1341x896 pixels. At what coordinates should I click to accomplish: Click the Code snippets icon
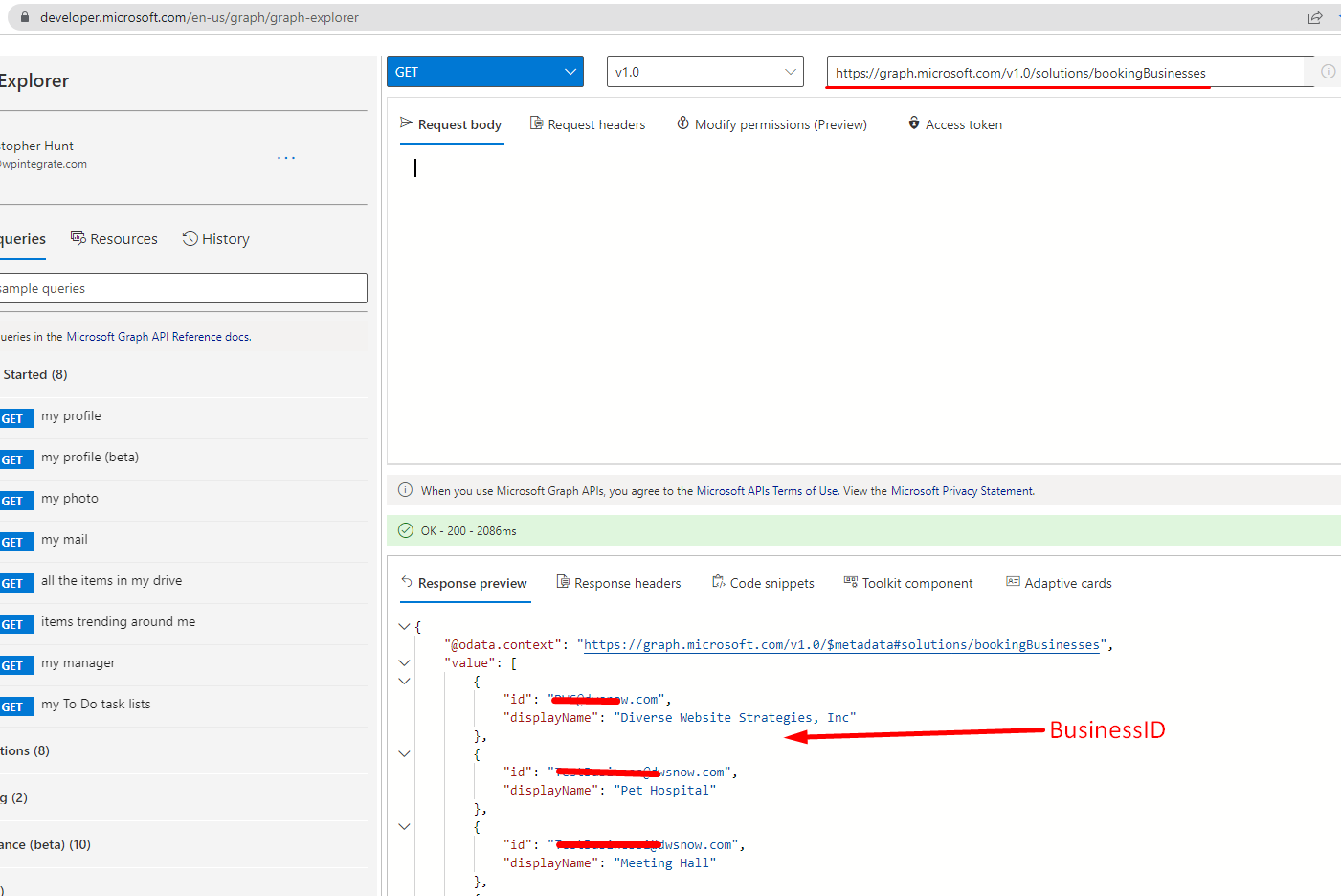click(719, 582)
